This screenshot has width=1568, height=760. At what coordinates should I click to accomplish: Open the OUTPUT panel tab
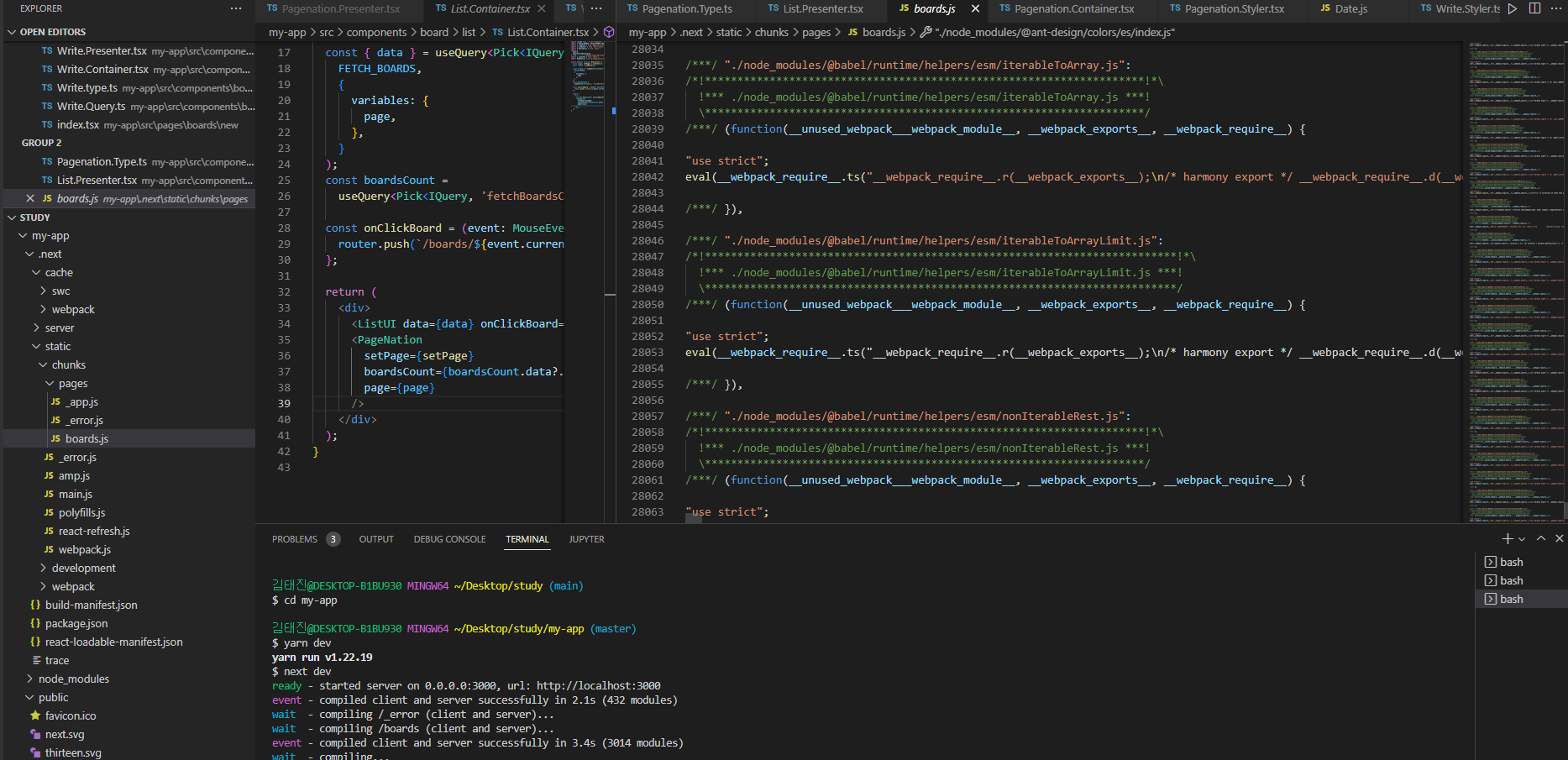376,539
